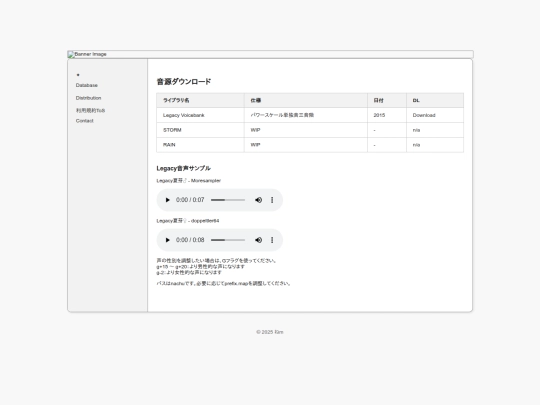Click the ライブラリ名 column header
540x405 pixels.
pyautogui.click(x=200, y=100)
